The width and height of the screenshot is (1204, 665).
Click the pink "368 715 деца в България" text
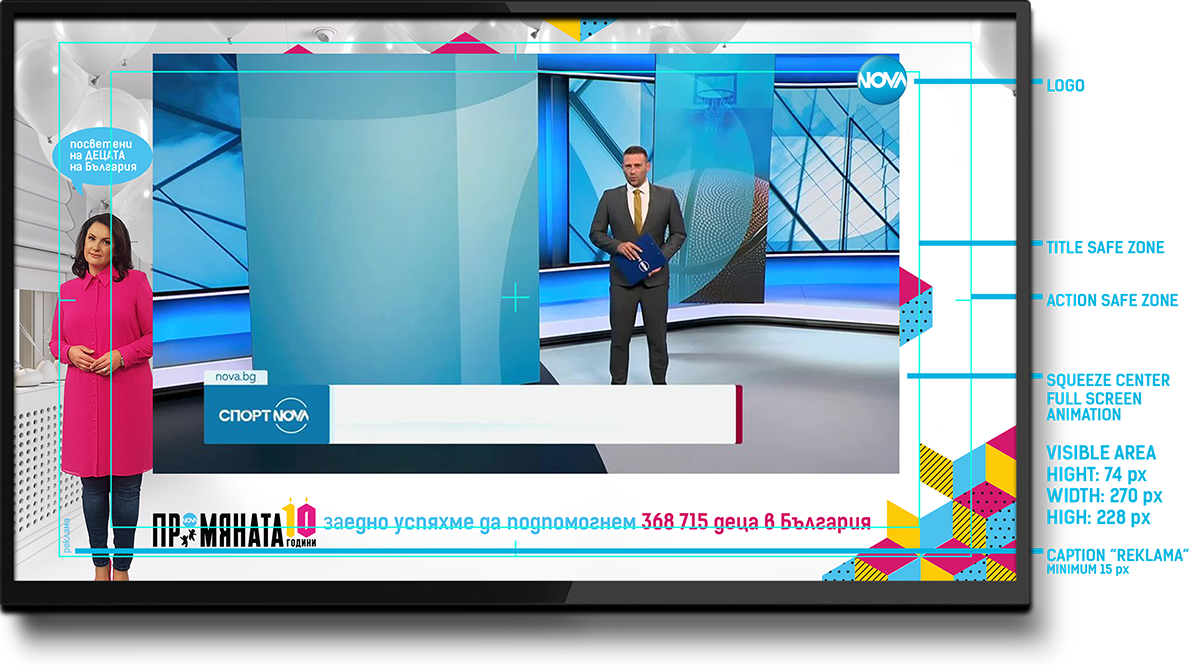[755, 522]
